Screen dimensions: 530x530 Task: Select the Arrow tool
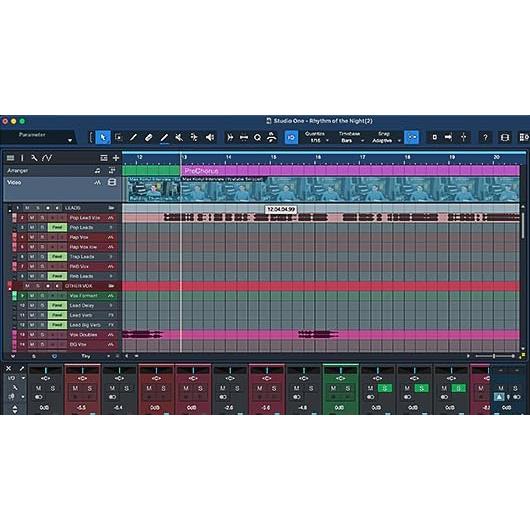click(x=103, y=137)
